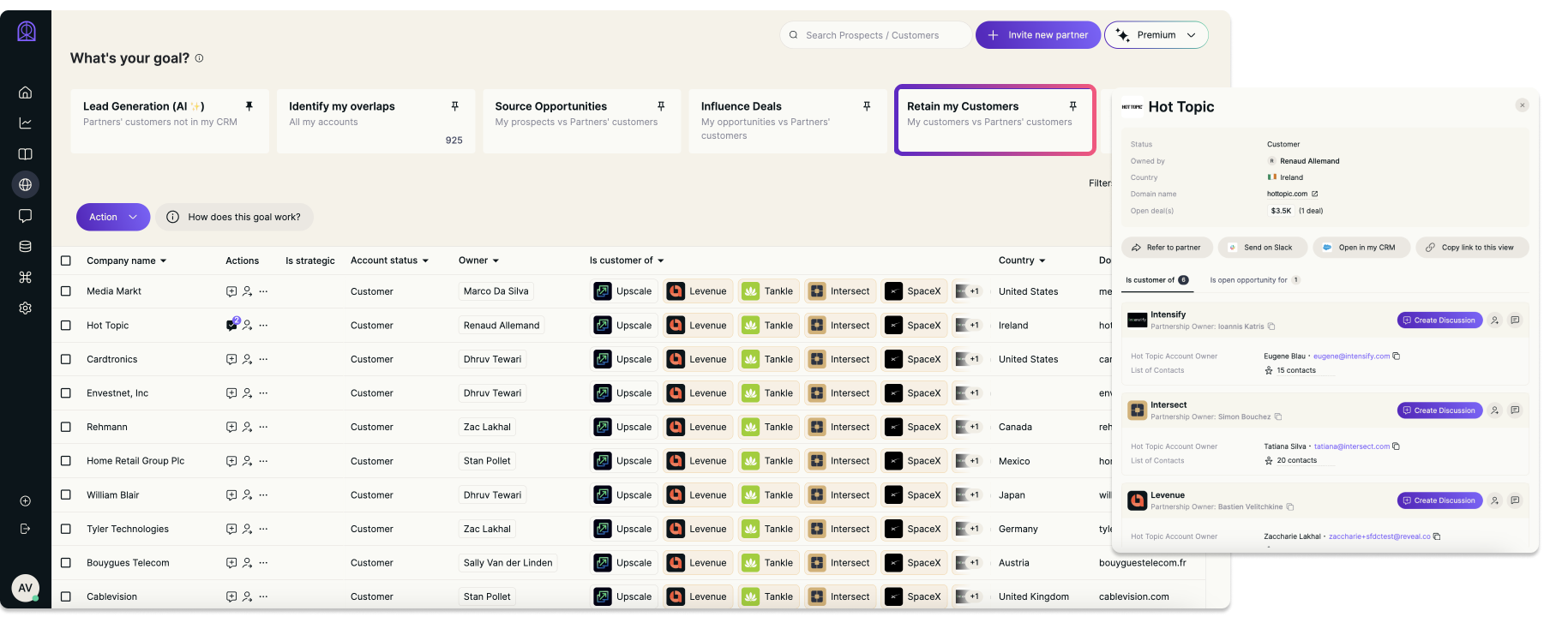Sort by the Company name column

pos(127,261)
